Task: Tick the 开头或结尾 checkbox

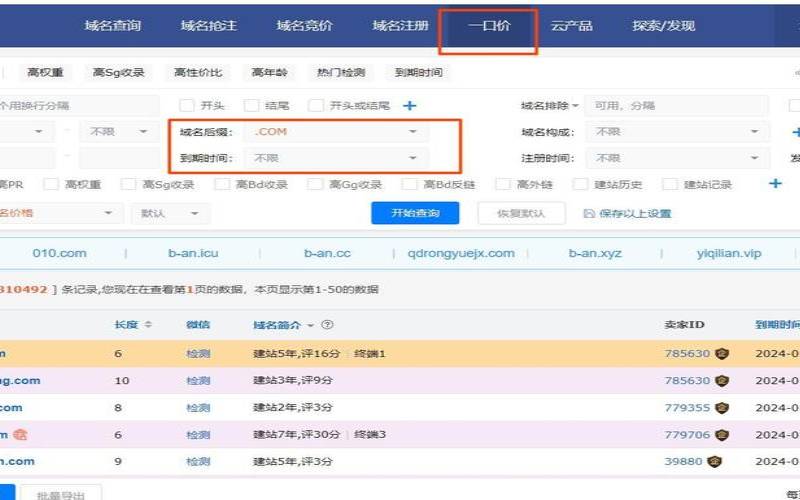Action: click(316, 106)
